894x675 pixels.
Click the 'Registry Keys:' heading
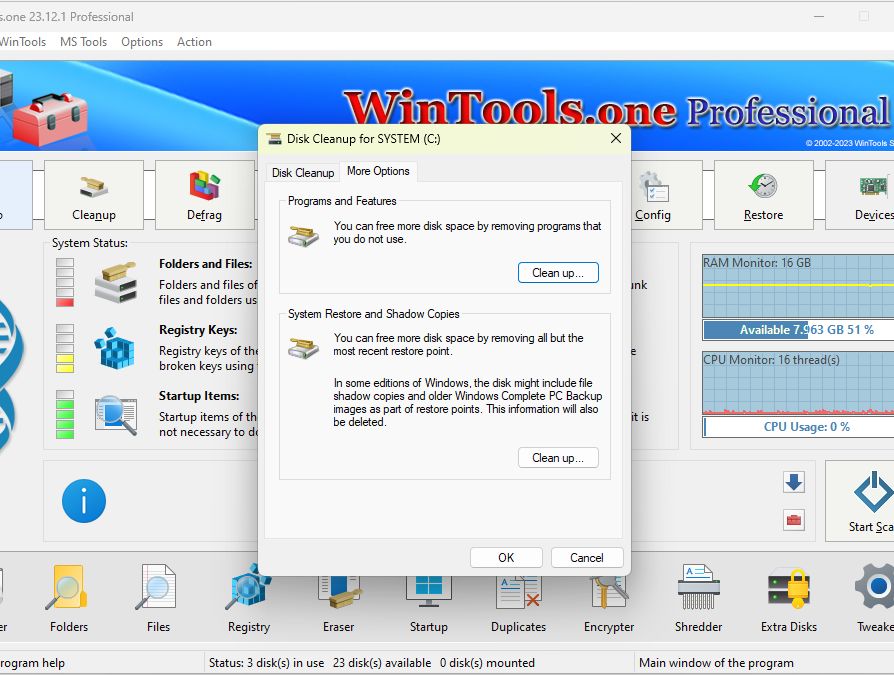tap(198, 330)
